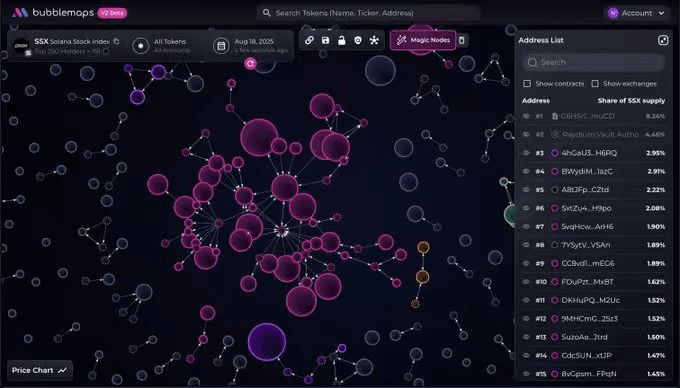The width and height of the screenshot is (680, 388).
Task: Click the node cluster layout icon
Action: 374,40
